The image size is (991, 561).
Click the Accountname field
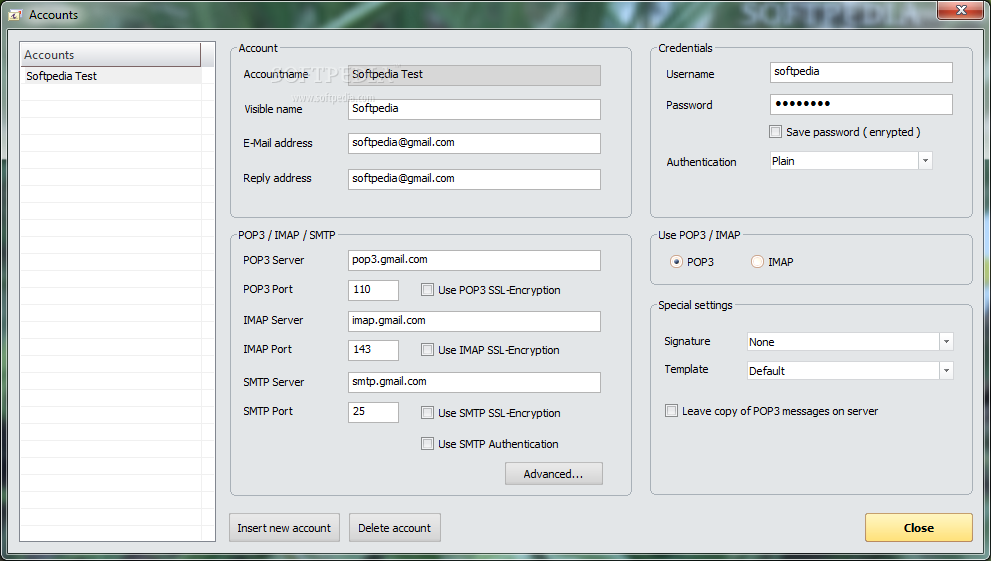coord(474,75)
